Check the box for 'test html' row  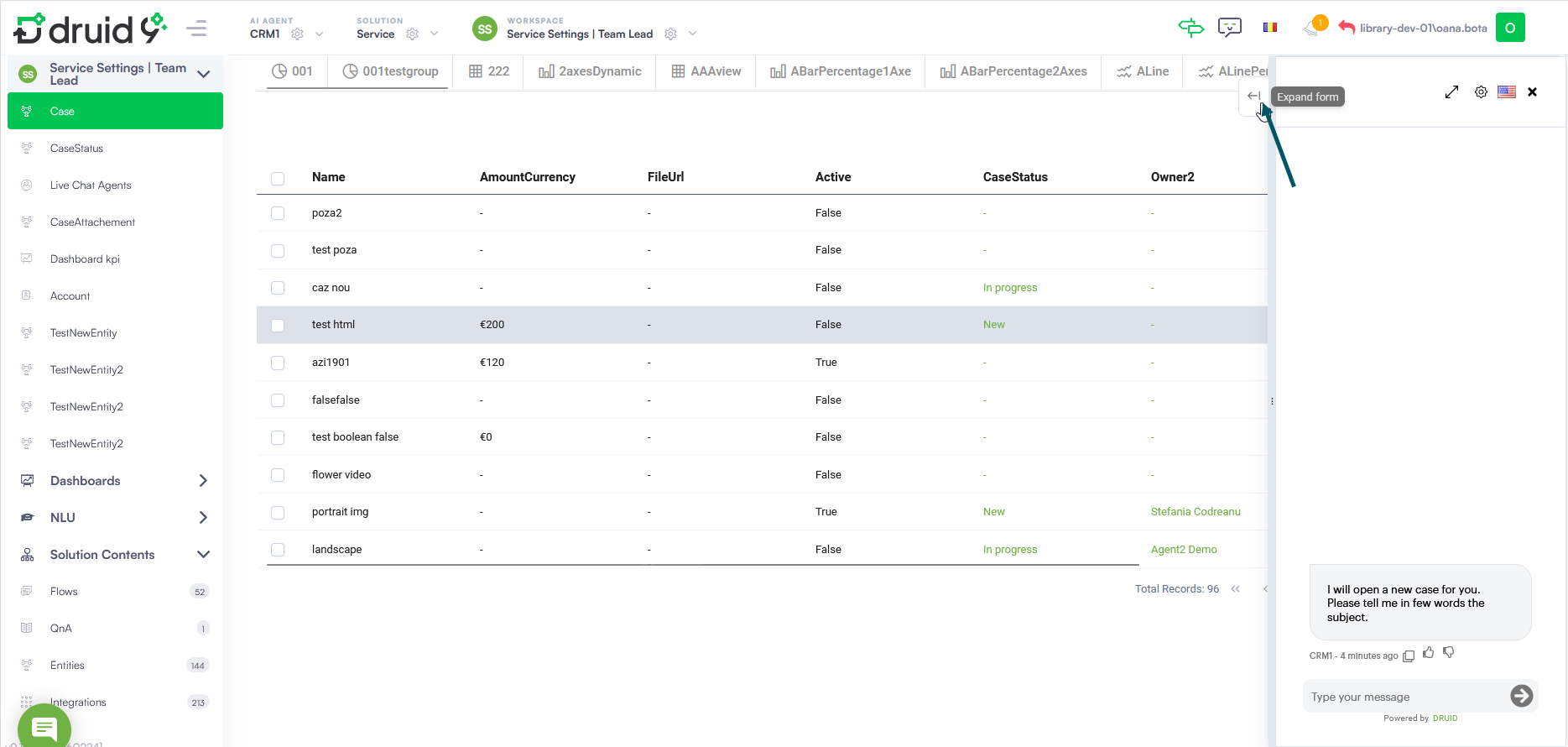(x=278, y=326)
